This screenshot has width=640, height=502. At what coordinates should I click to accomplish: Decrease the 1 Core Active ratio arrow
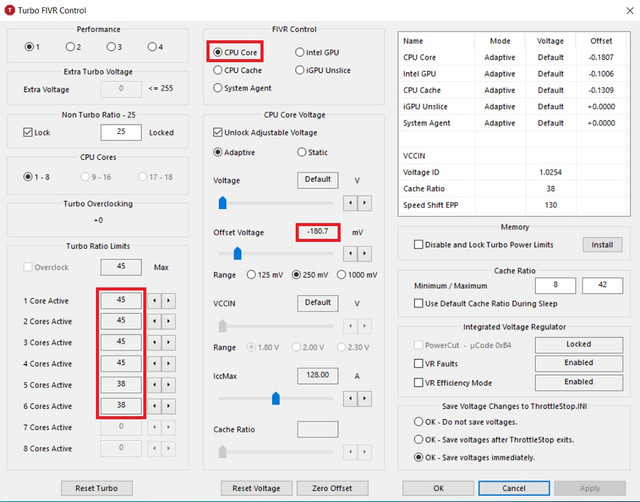[154, 301]
